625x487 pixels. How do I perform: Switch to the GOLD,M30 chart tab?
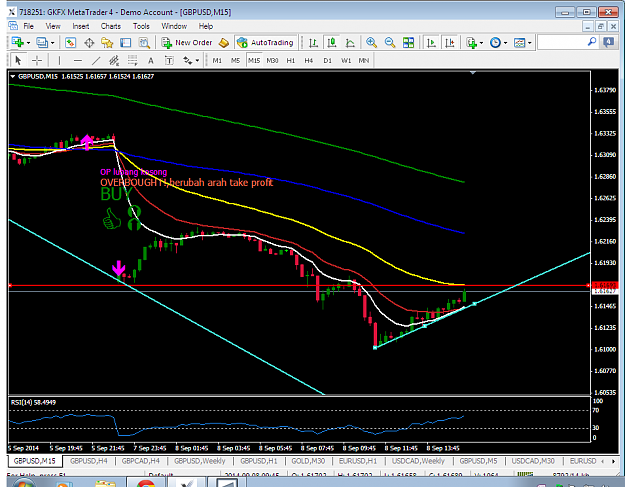(x=308, y=461)
